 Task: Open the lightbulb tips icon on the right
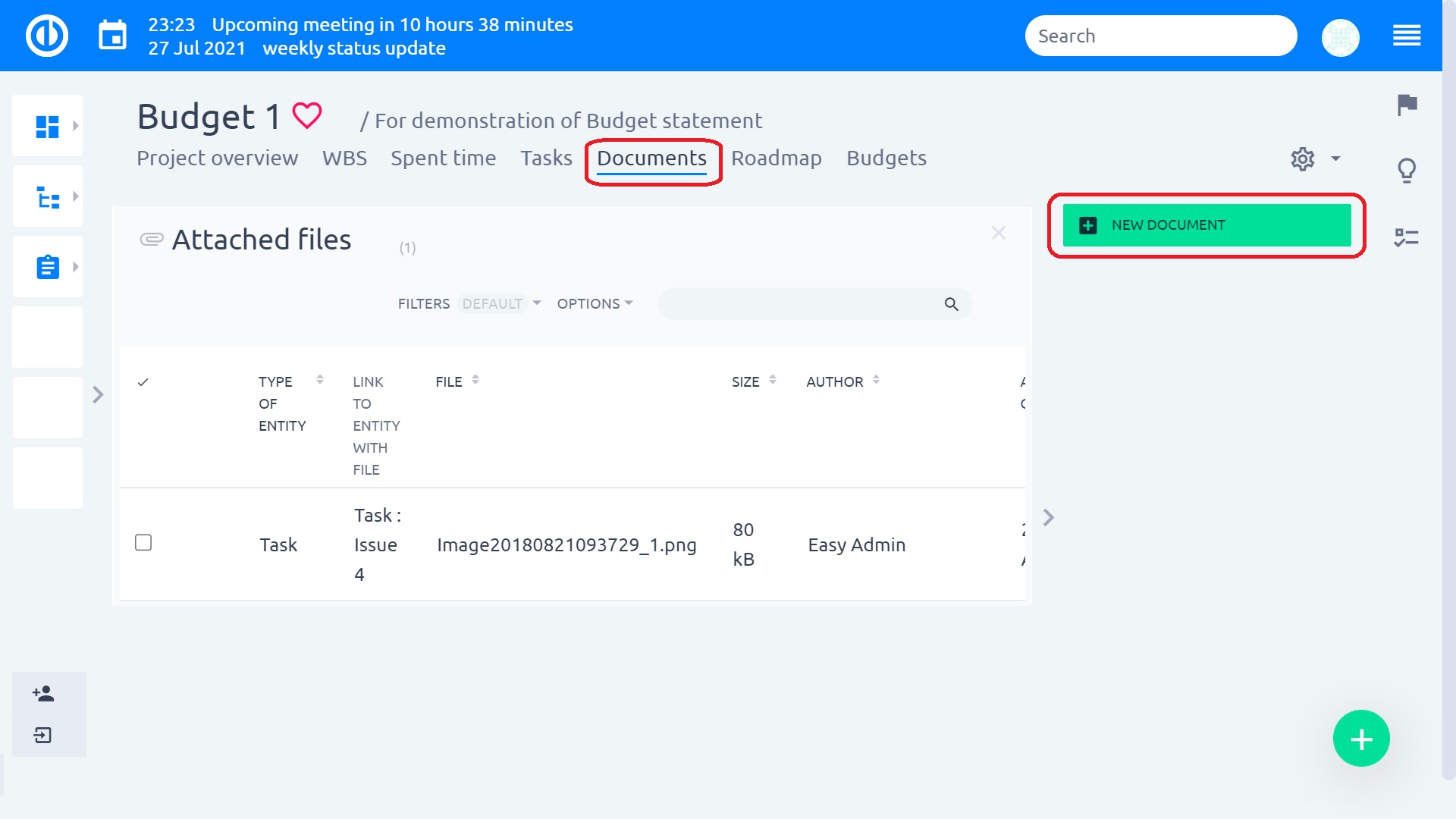[1407, 171]
